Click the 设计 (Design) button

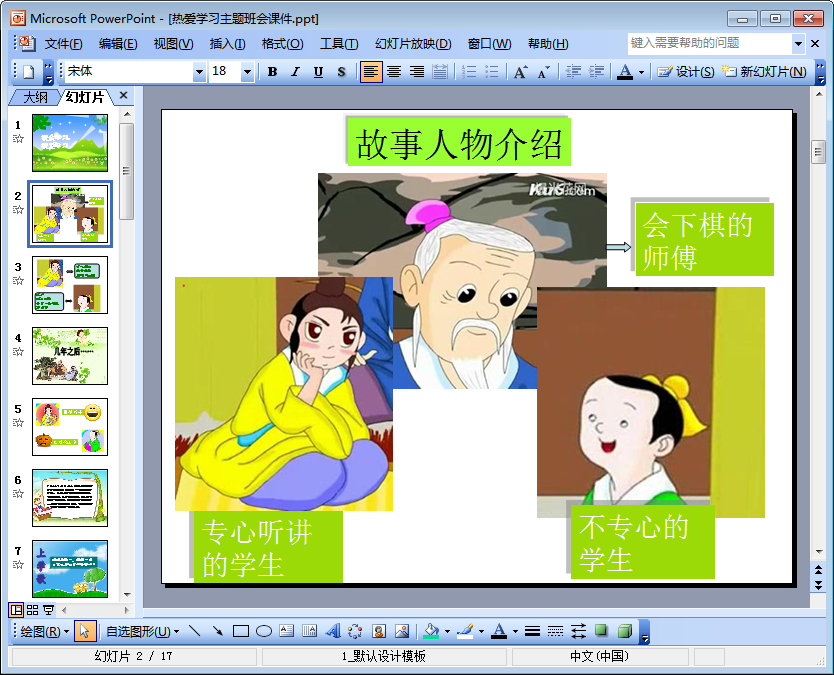686,72
